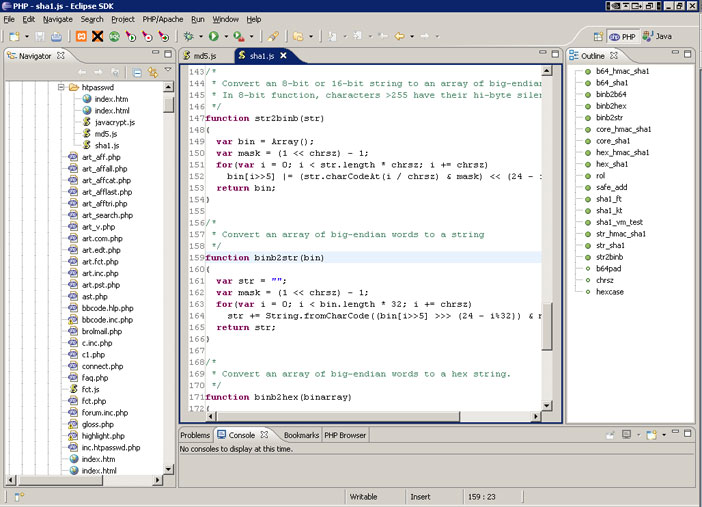Select javacrypt.js in Navigator
This screenshot has height=507, width=702.
pos(115,122)
